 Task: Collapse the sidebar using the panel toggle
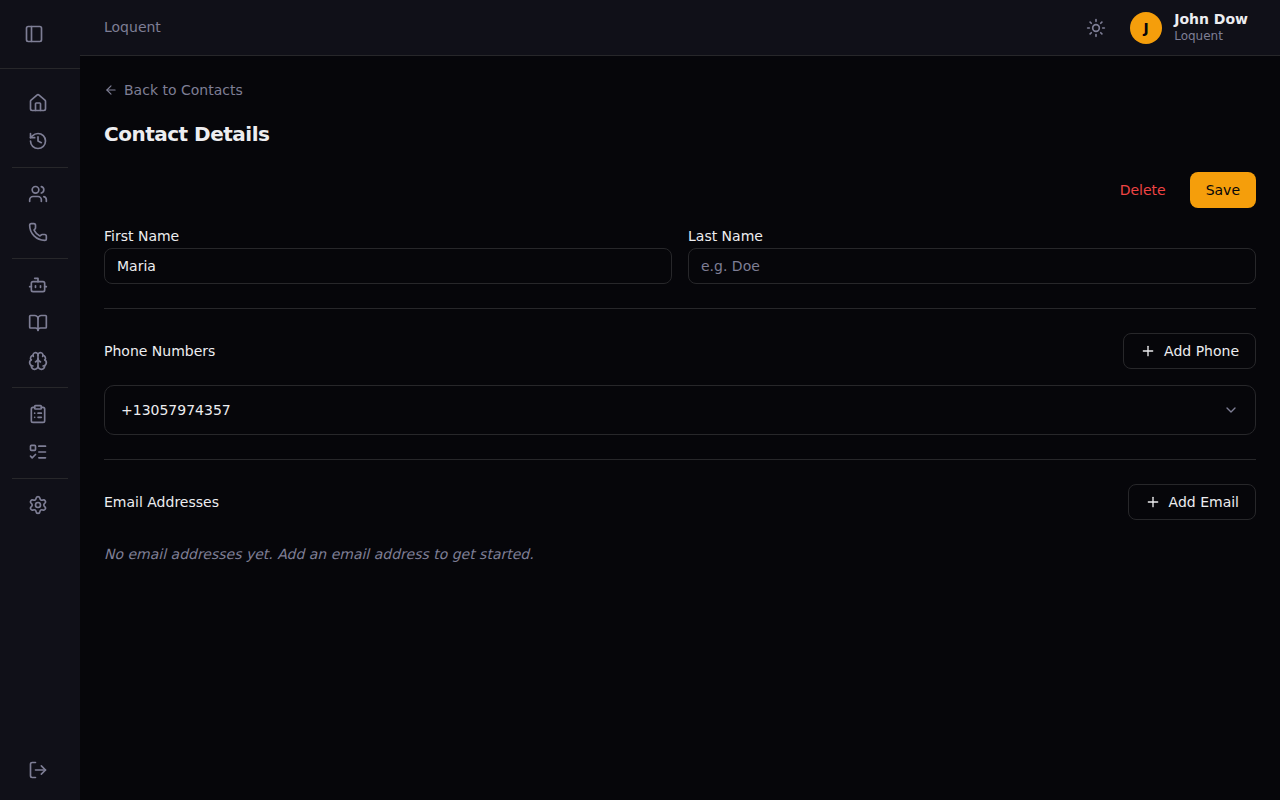34,33
